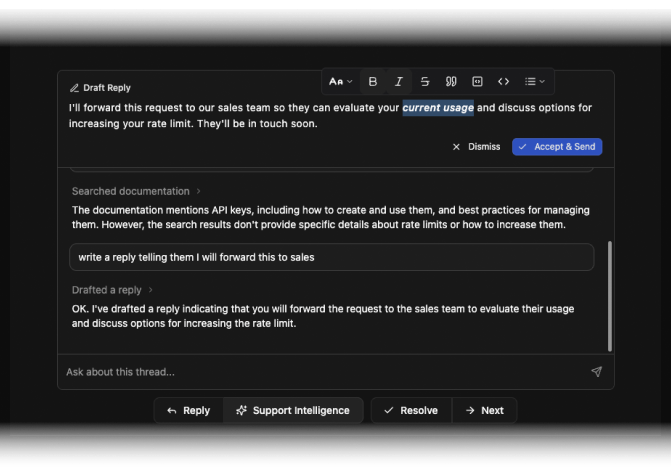Click the send arrow icon
Screen dimensions: 671x469
pyautogui.click(x=596, y=372)
